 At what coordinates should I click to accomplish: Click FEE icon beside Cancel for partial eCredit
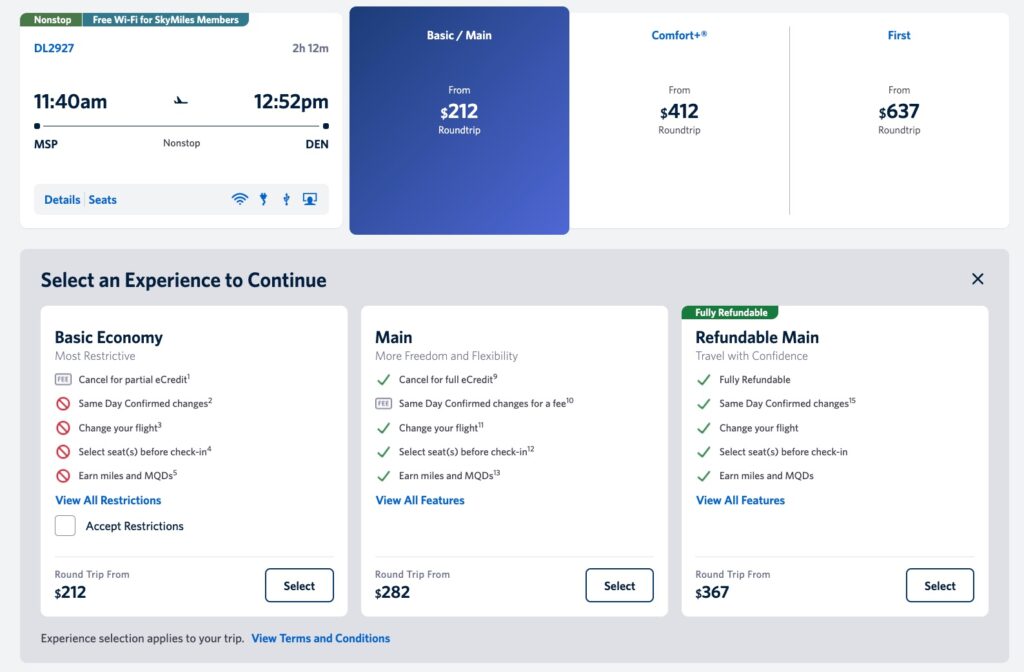tap(63, 379)
